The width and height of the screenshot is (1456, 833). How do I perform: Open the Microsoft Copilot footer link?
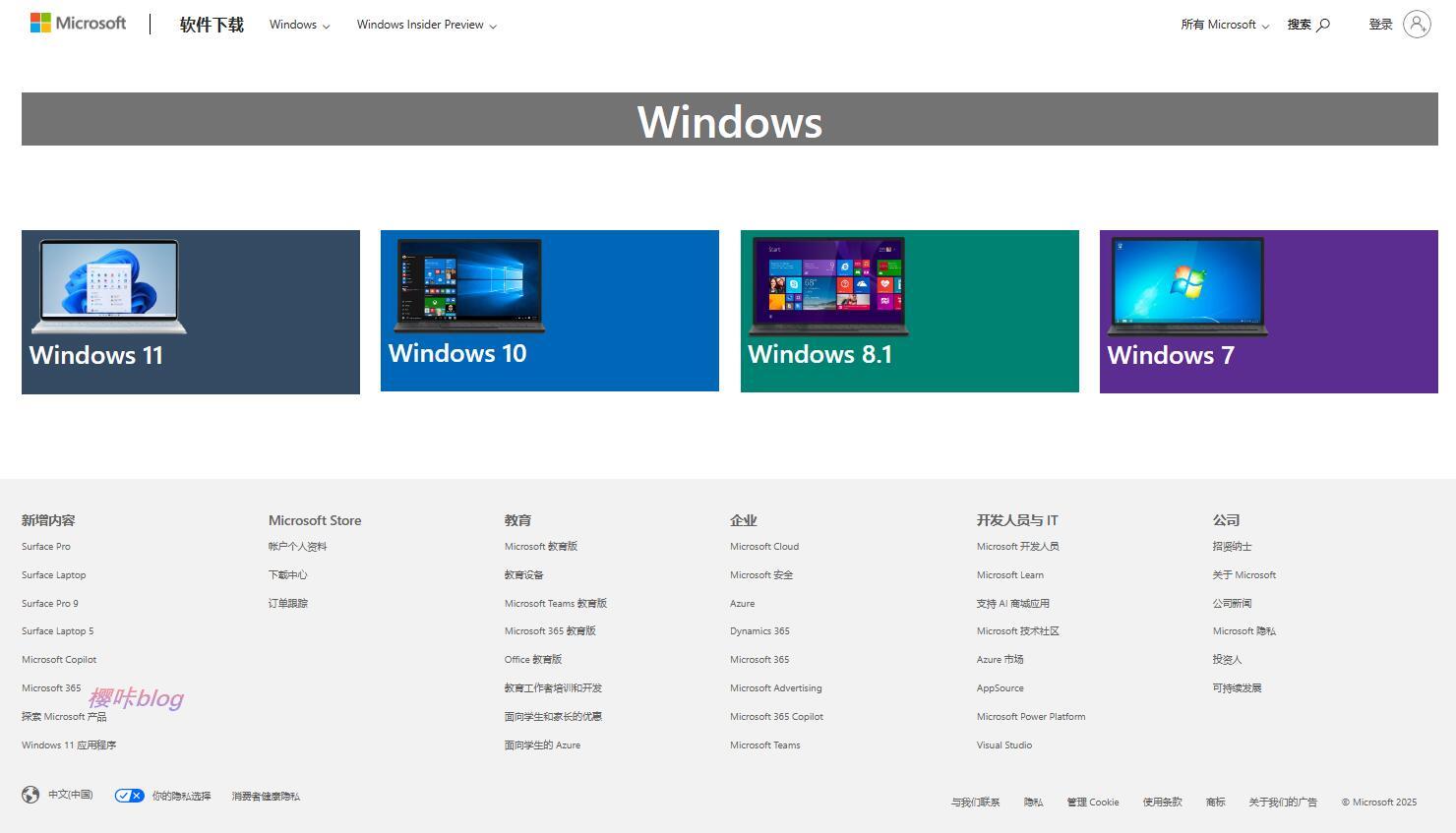[59, 660]
